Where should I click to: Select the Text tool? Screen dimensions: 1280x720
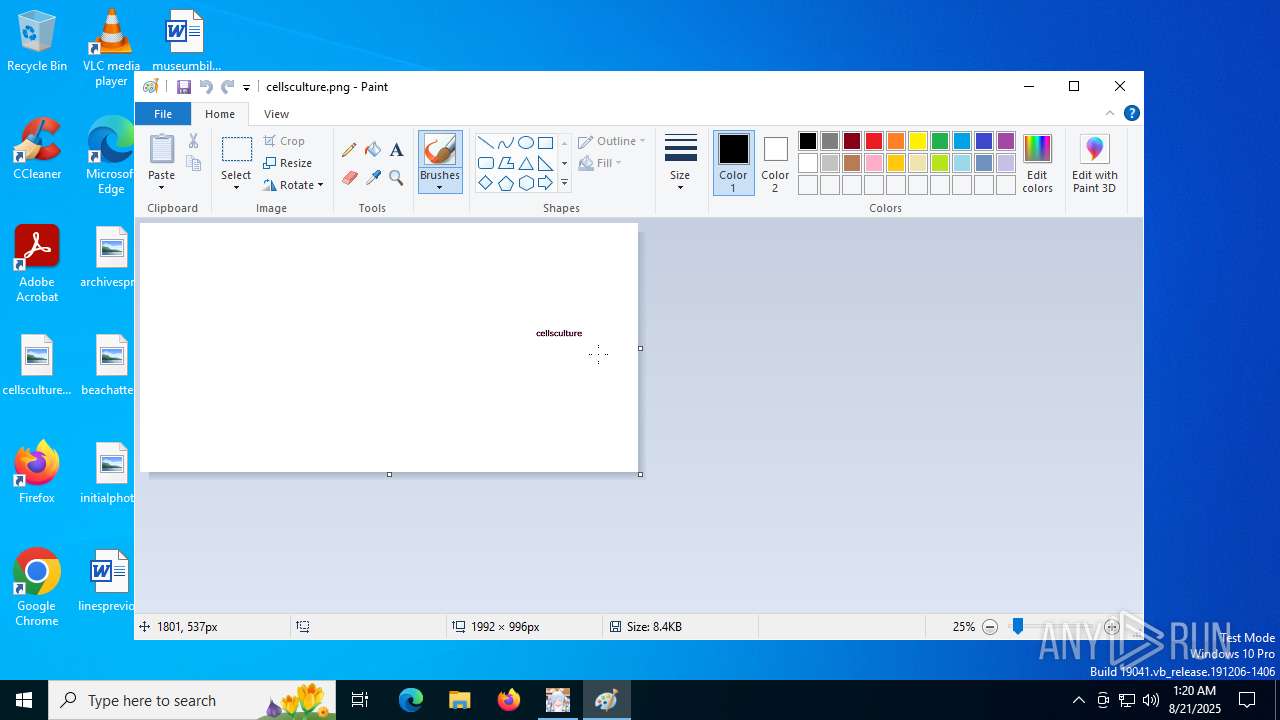pyautogui.click(x=396, y=150)
